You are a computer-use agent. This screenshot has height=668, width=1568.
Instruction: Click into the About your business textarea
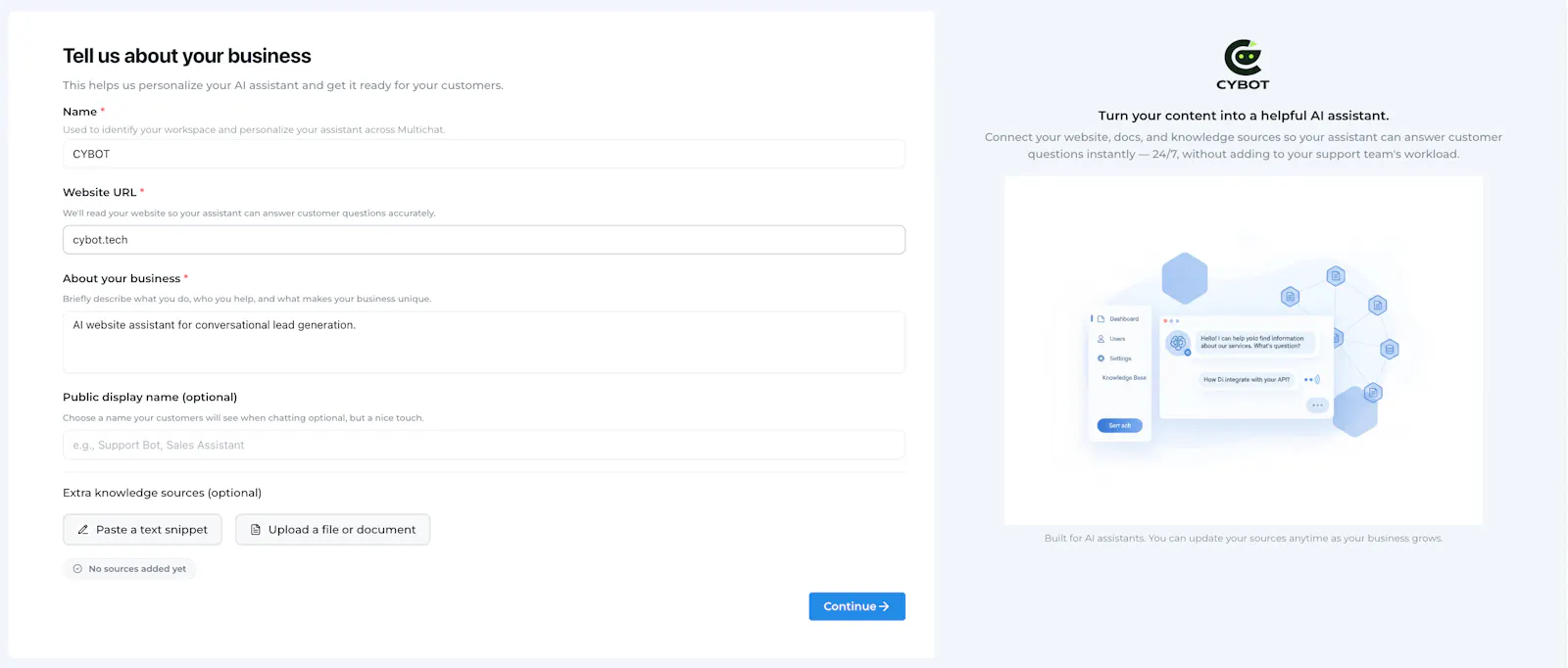point(484,342)
